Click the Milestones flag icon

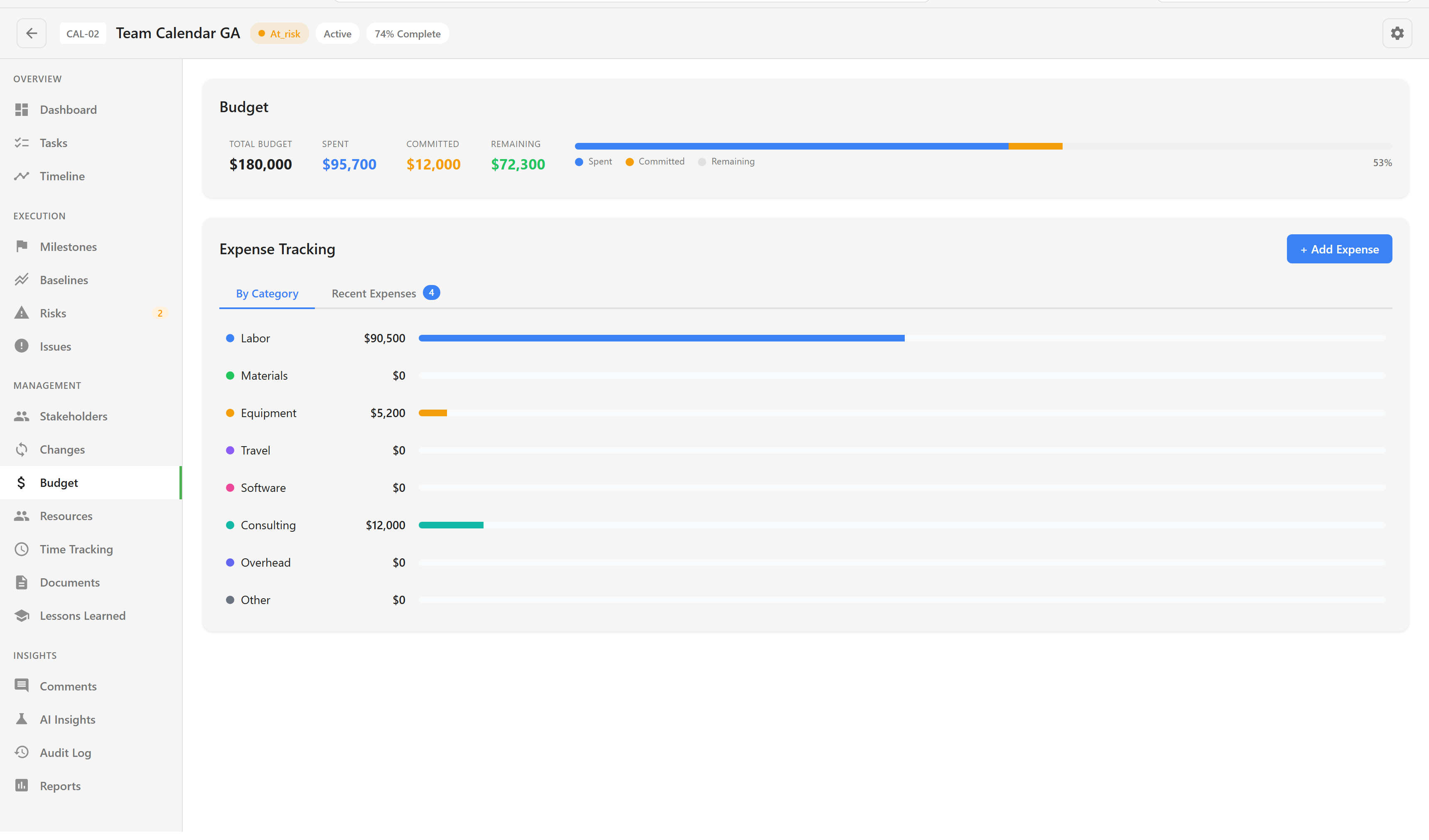(x=22, y=247)
